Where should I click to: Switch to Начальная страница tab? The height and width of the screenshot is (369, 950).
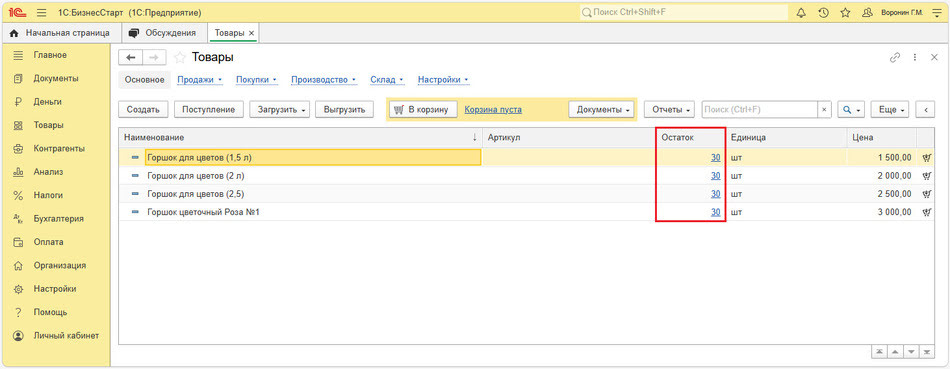(60, 33)
